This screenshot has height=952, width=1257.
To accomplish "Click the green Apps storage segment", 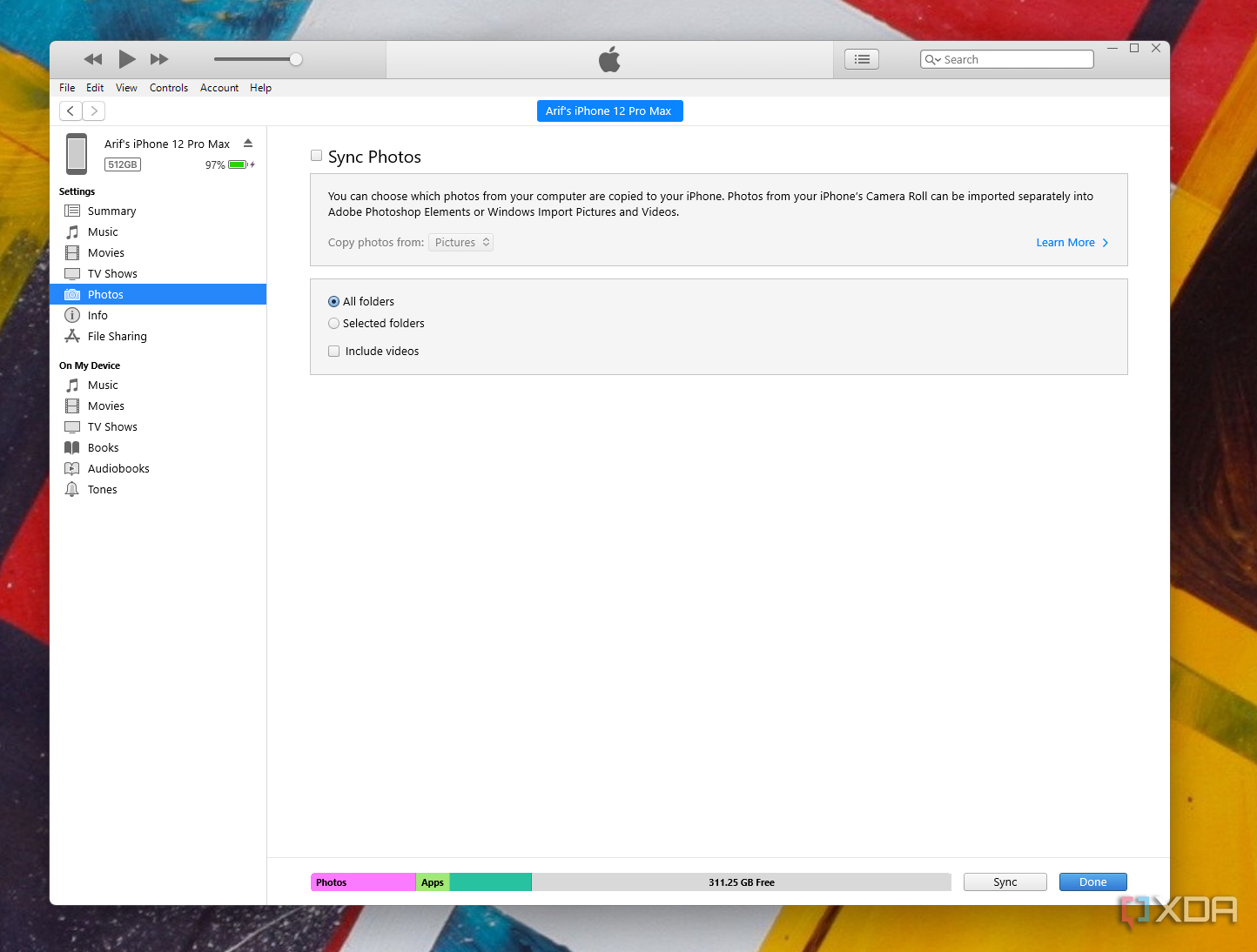I will (x=433, y=882).
